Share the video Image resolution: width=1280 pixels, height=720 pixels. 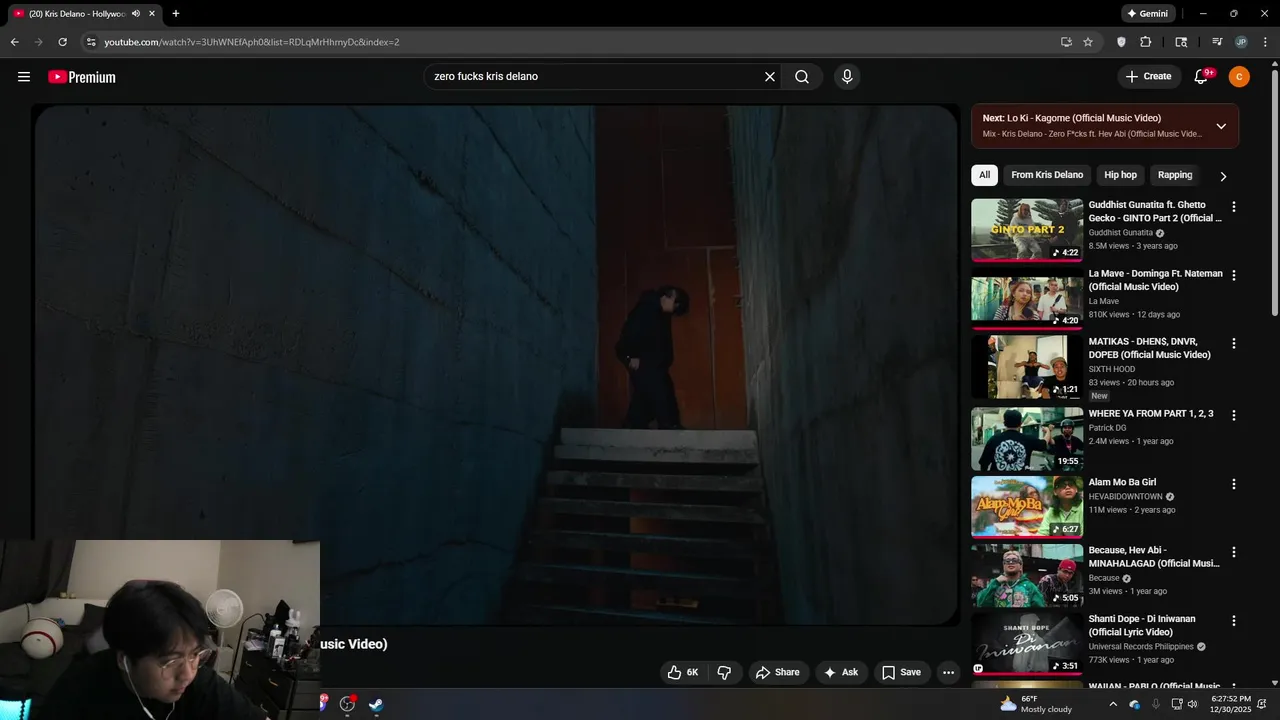pyautogui.click(x=777, y=672)
